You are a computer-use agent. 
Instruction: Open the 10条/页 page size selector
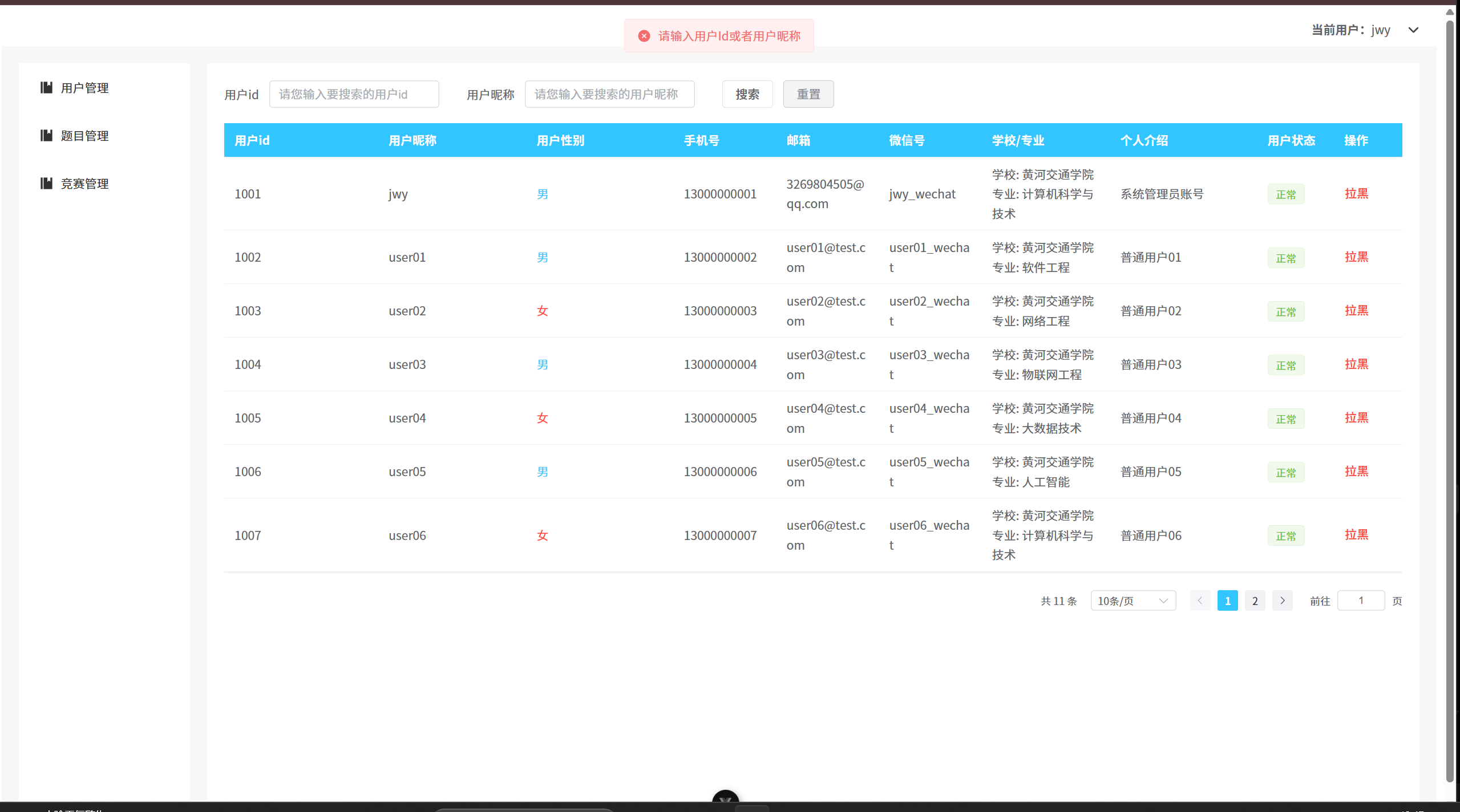point(1133,600)
